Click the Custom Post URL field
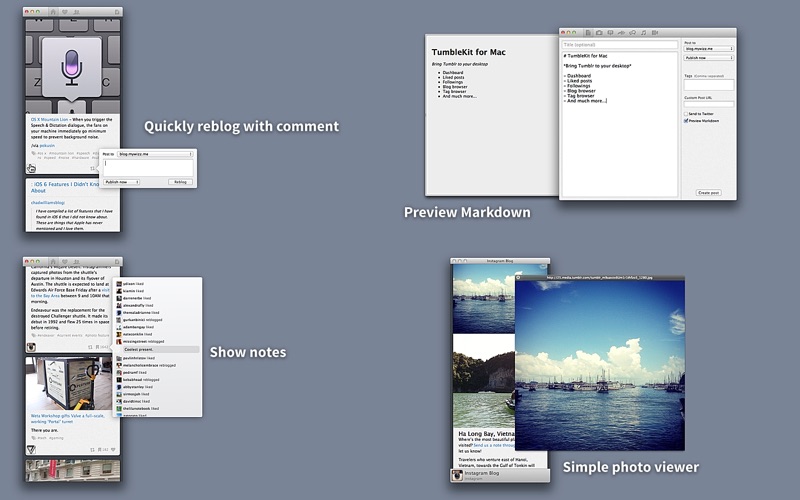Screen dimensions: 800x500 coord(709,104)
